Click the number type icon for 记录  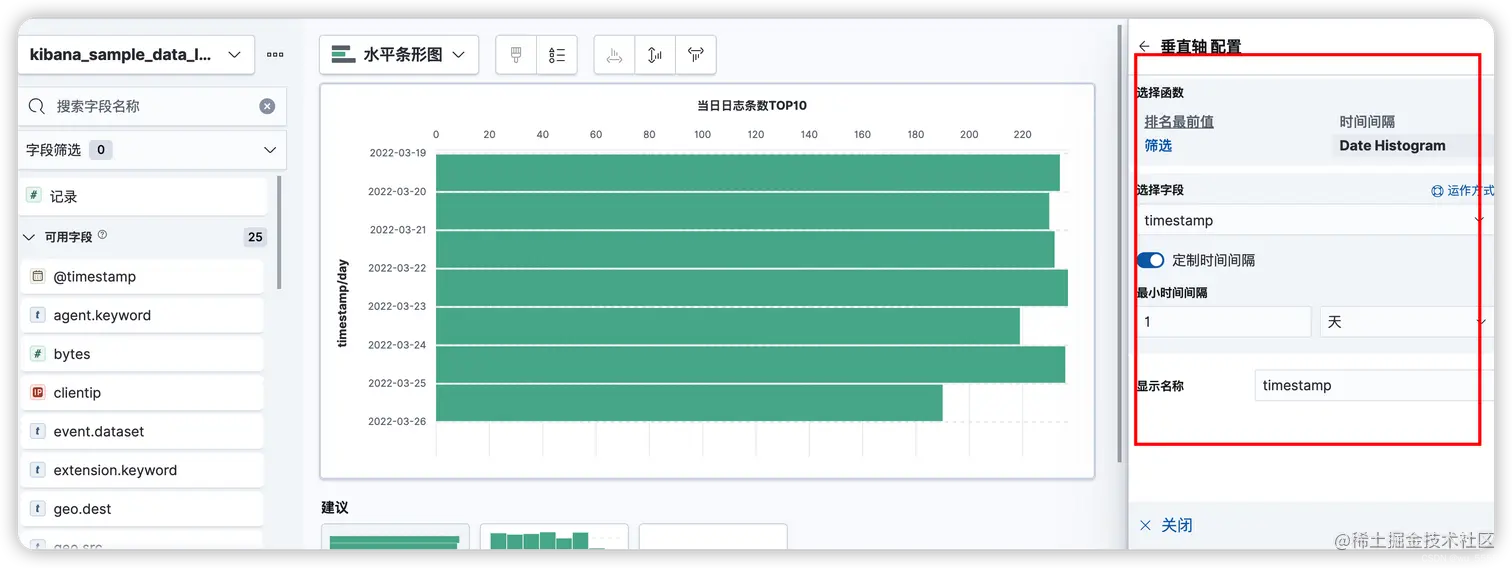point(36,196)
